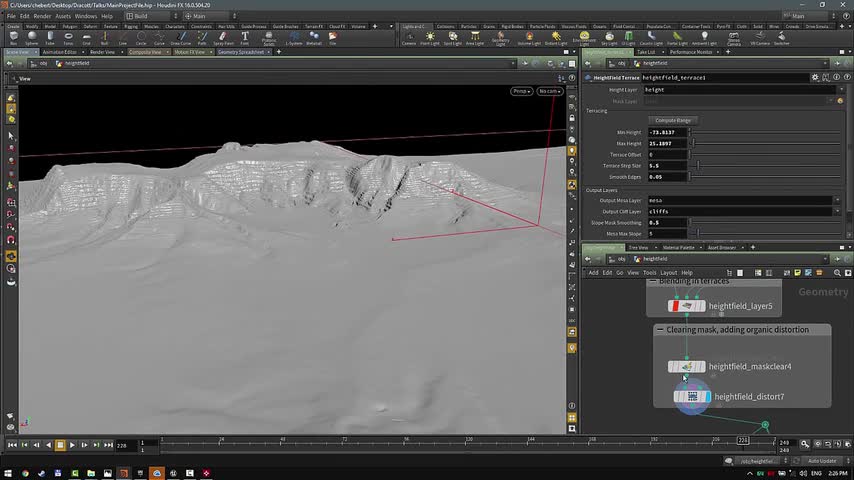Add a Sky Light from shelf
The height and width of the screenshot is (480, 854).
point(610,38)
